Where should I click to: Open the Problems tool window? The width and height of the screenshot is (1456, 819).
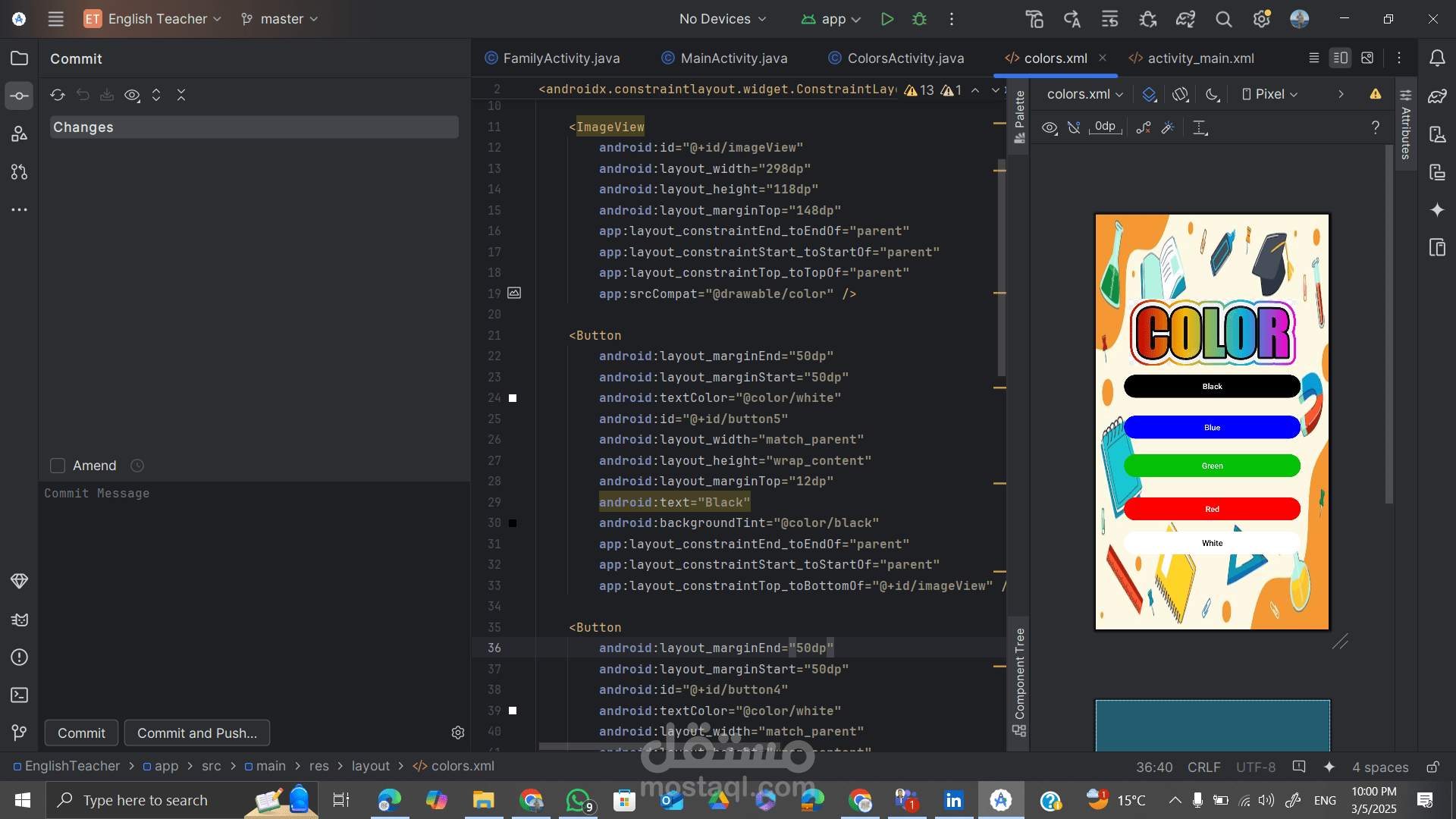point(19,657)
